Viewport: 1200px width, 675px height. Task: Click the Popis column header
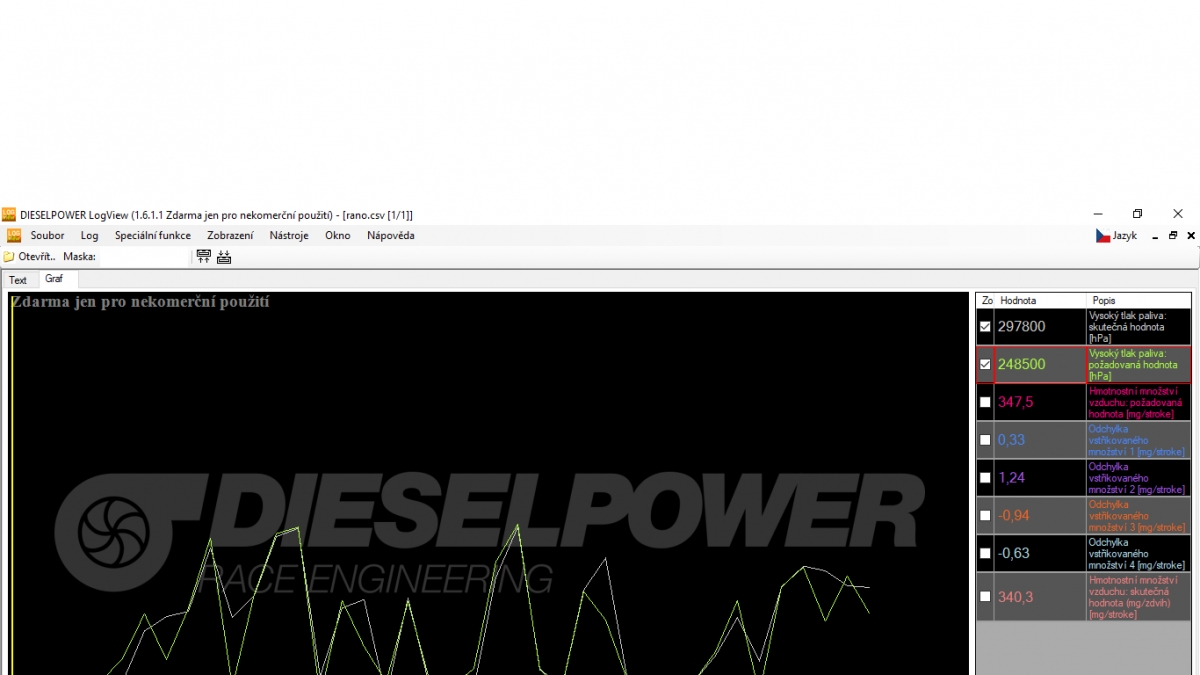click(1139, 300)
